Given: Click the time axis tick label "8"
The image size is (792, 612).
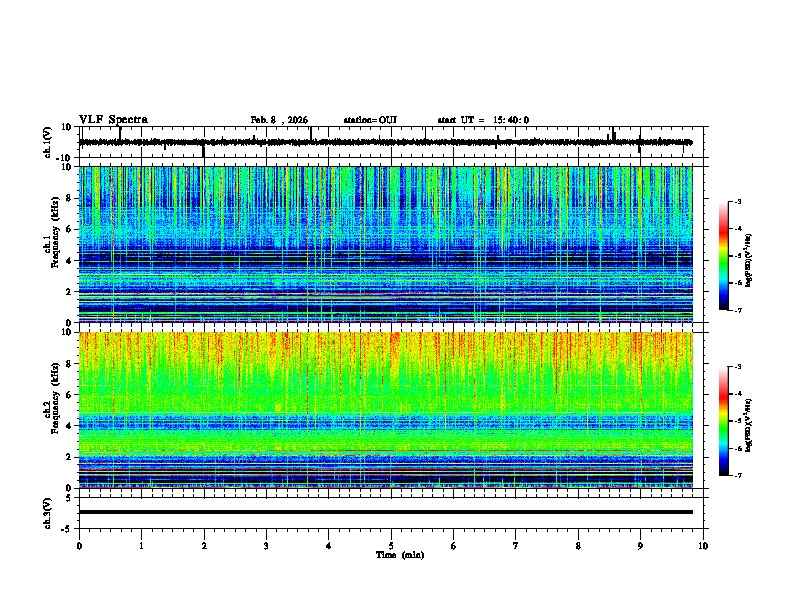Looking at the screenshot, I should [578, 546].
